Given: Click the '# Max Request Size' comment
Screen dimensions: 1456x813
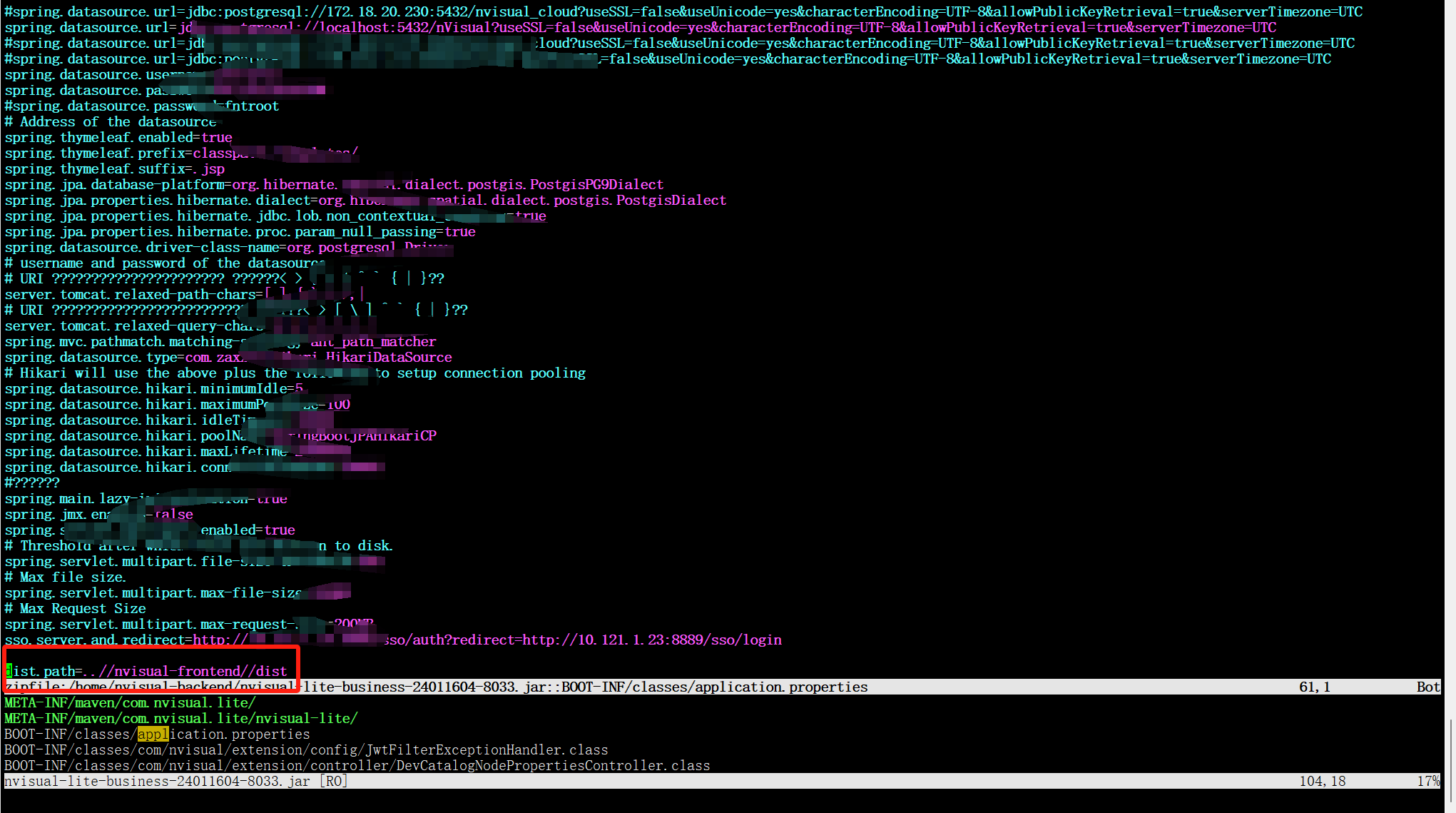Looking at the screenshot, I should click(75, 608).
